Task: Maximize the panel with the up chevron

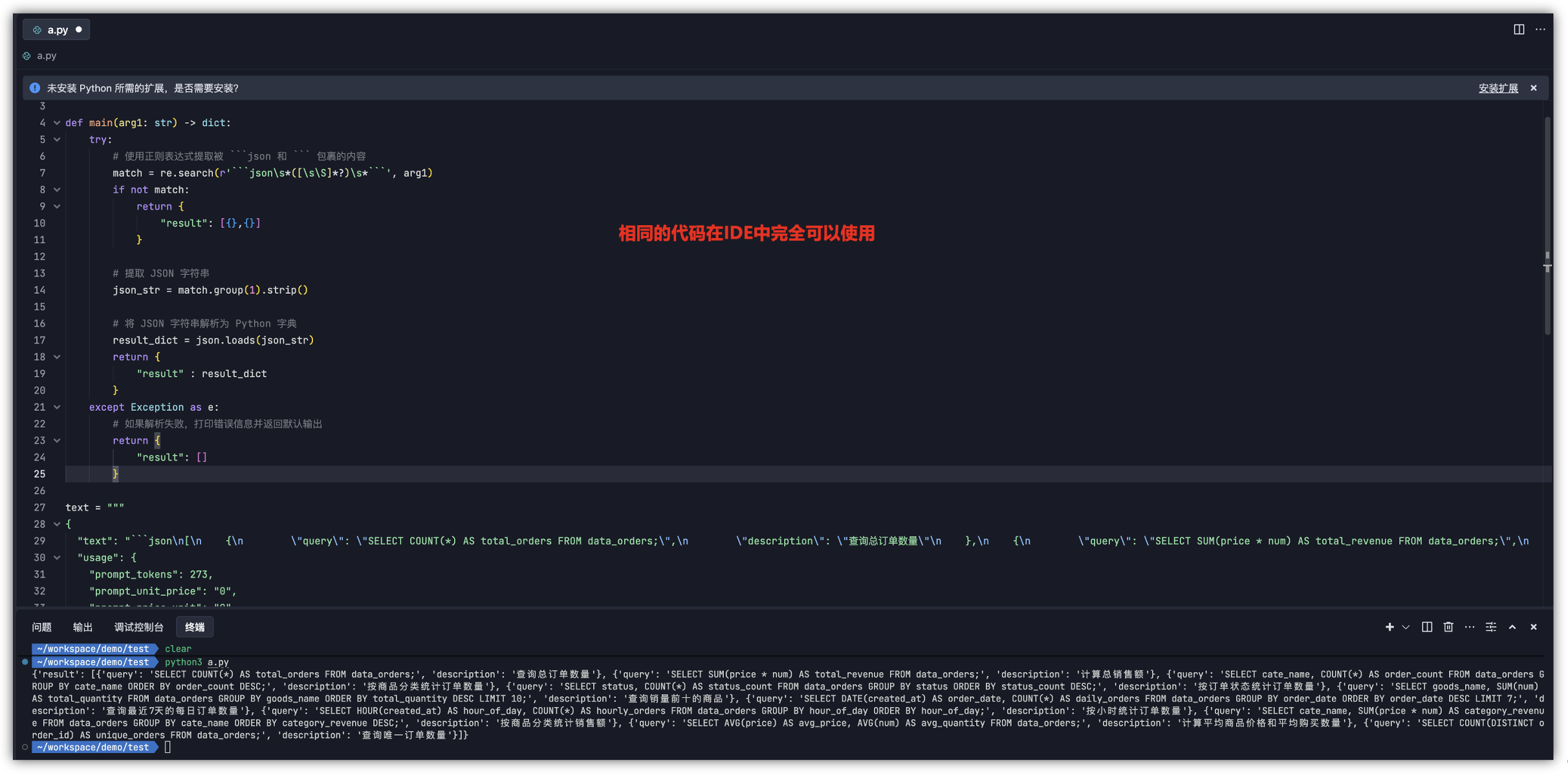Action: click(x=1512, y=627)
